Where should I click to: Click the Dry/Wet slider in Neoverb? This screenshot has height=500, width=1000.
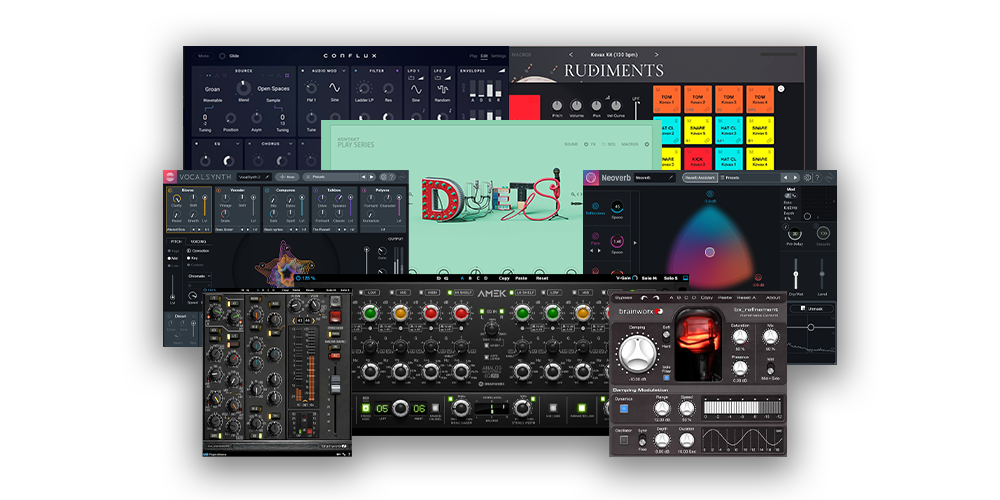point(796,275)
